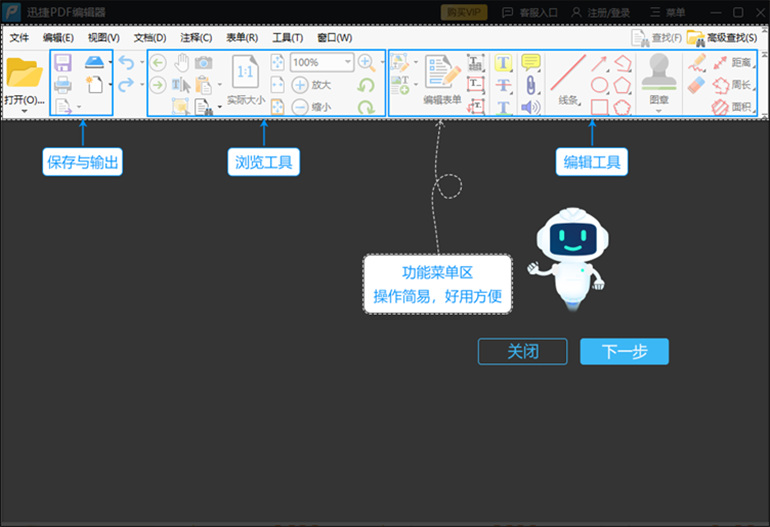Screen dimensions: 770x527
Task: Click the Redo arrow icon
Action: pos(127,84)
